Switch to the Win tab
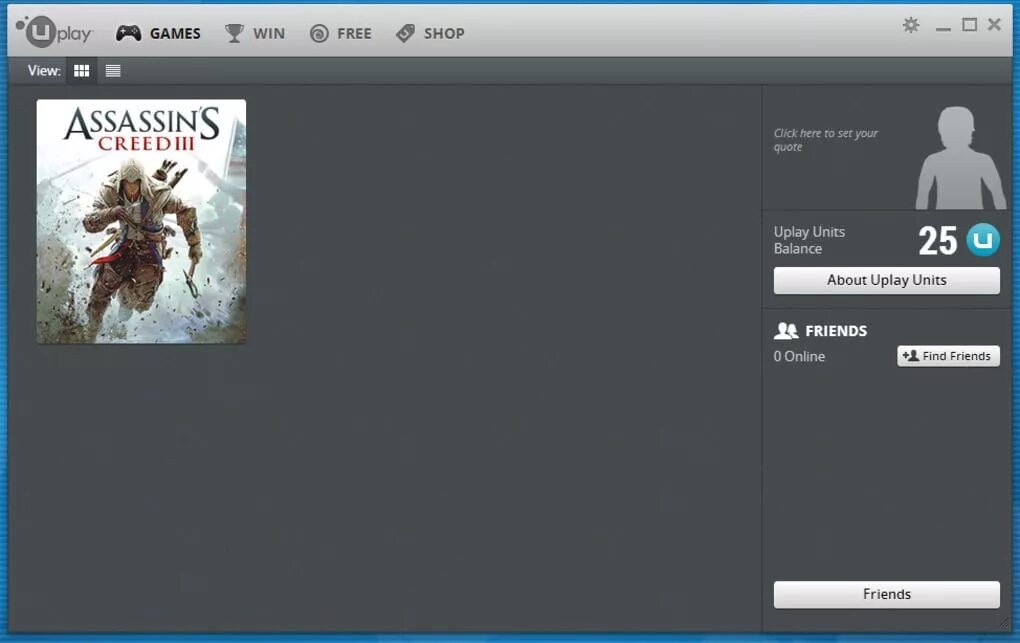The width and height of the screenshot is (1020, 643). tap(255, 33)
